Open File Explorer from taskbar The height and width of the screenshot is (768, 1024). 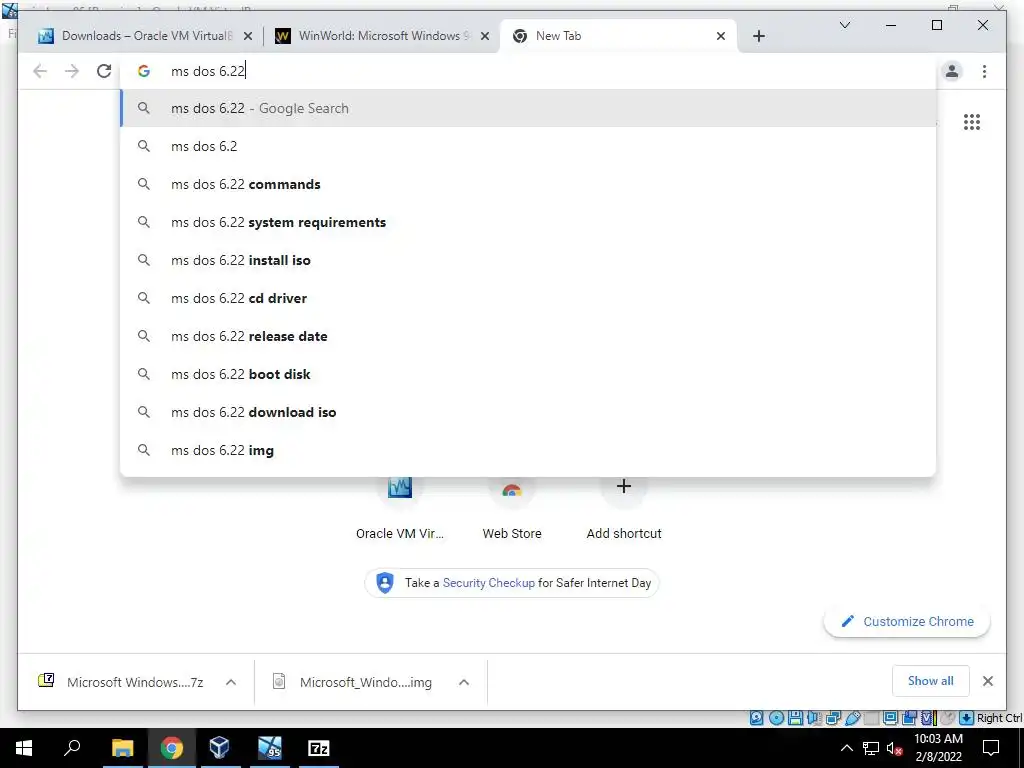point(122,748)
